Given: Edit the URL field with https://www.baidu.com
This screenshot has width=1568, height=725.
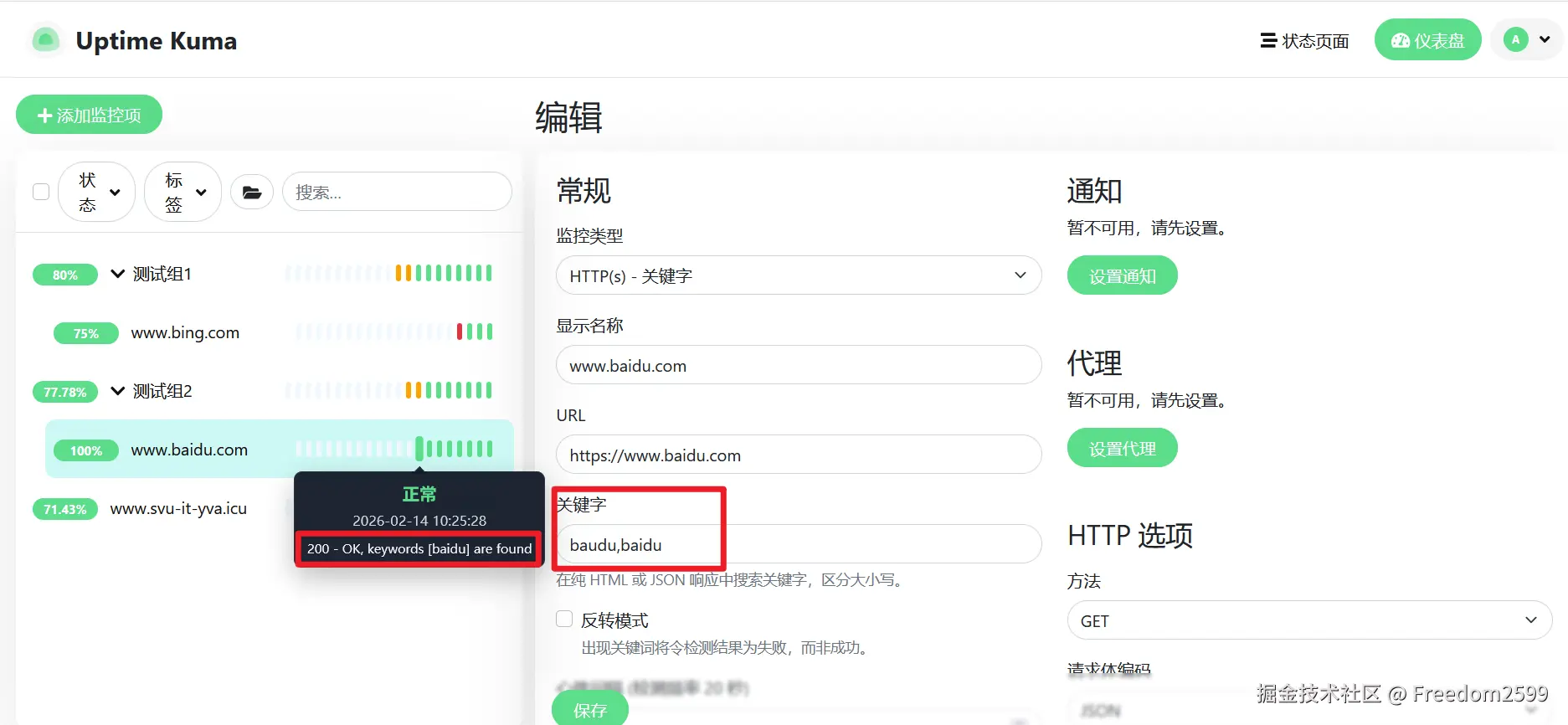Looking at the screenshot, I should 799,455.
